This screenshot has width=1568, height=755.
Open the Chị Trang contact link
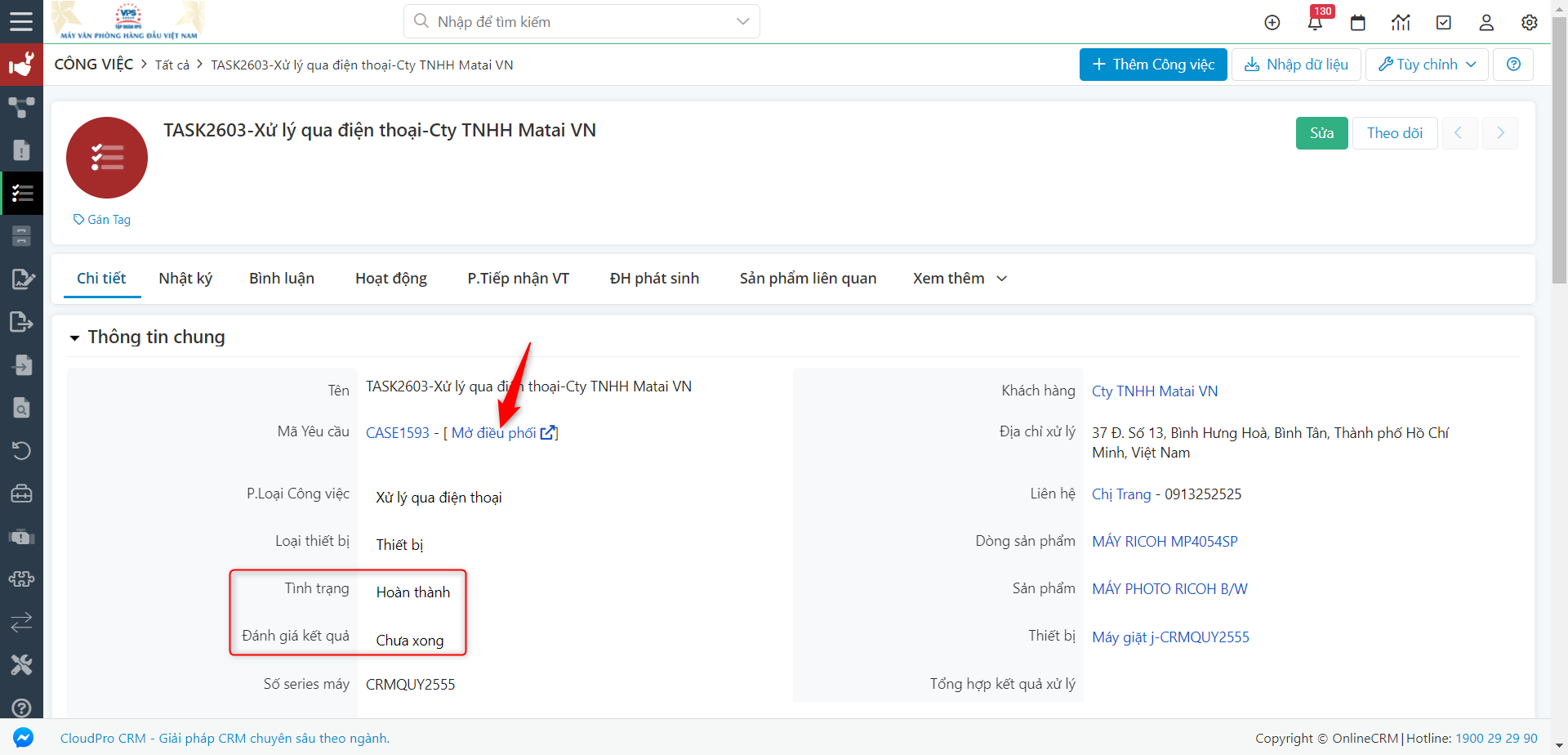coord(1121,494)
